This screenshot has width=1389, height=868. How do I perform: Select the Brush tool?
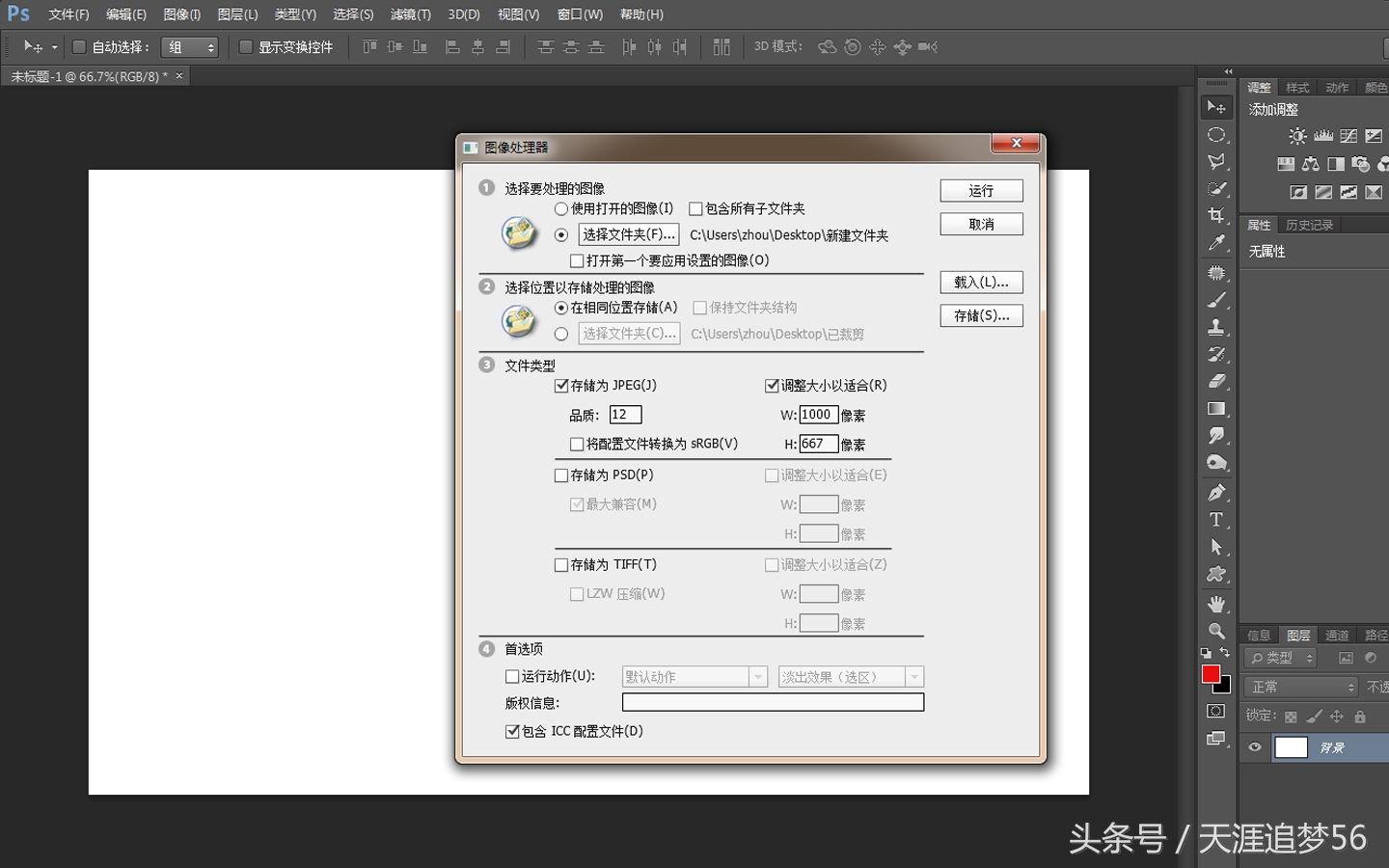click(x=1216, y=300)
